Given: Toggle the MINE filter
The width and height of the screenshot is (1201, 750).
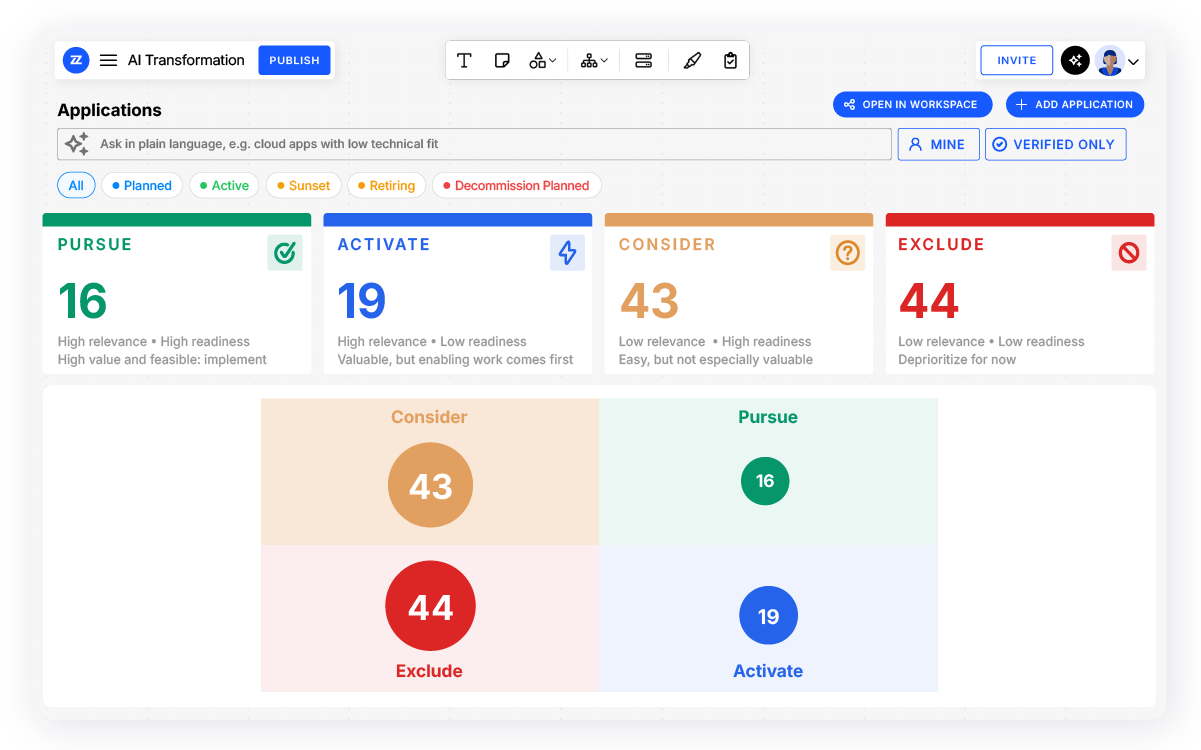Looking at the screenshot, I should (x=938, y=144).
